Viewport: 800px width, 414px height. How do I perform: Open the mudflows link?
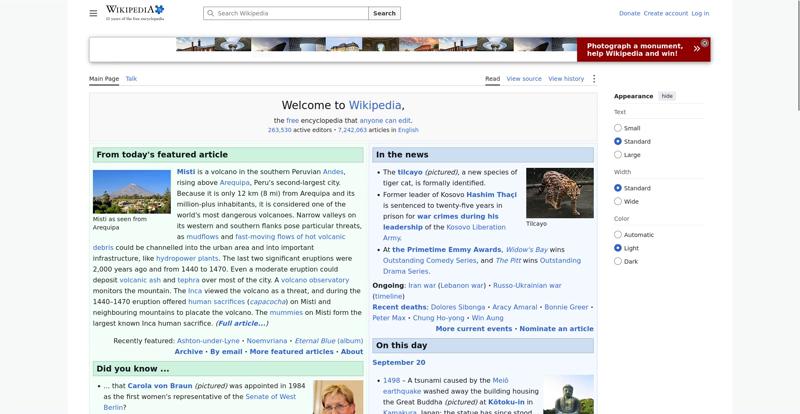(203, 237)
